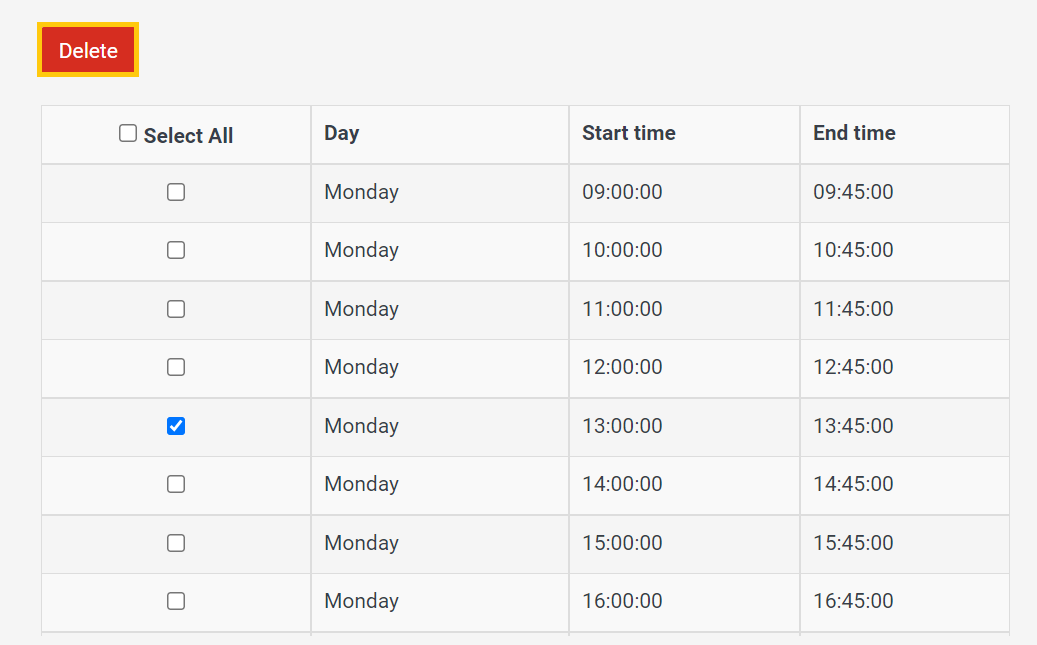Image resolution: width=1037 pixels, height=645 pixels.
Task: Uncheck the 13:00:00 Monday slot checkbox
Action: coord(176,426)
